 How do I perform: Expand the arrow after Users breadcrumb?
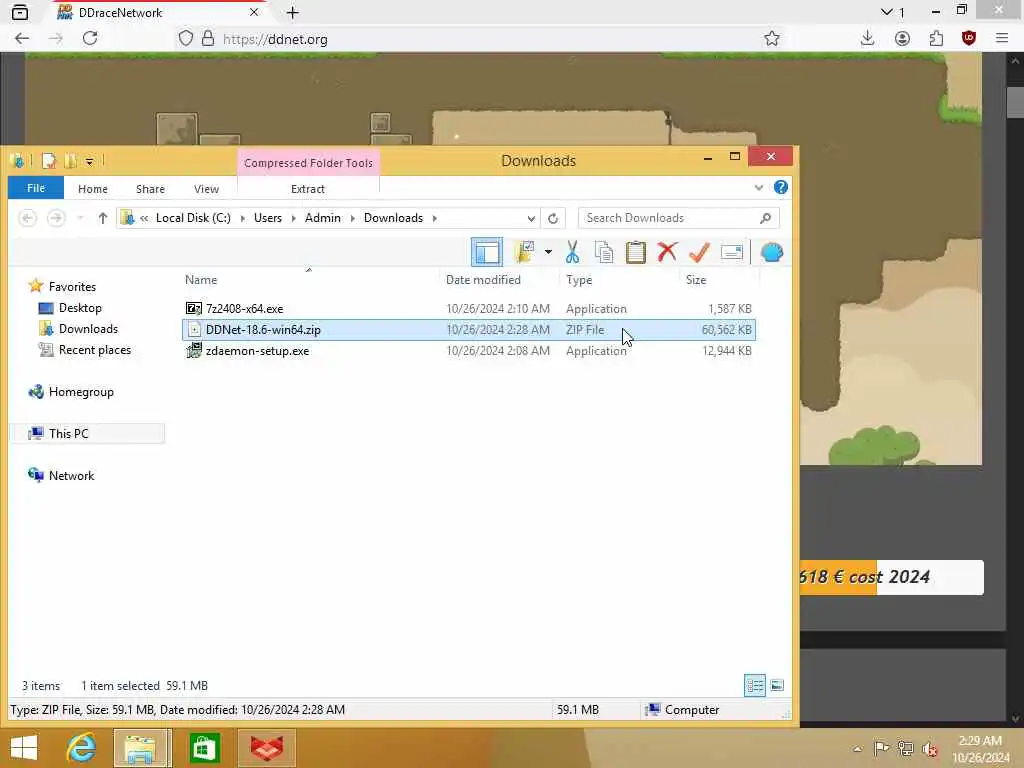pyautogui.click(x=293, y=218)
